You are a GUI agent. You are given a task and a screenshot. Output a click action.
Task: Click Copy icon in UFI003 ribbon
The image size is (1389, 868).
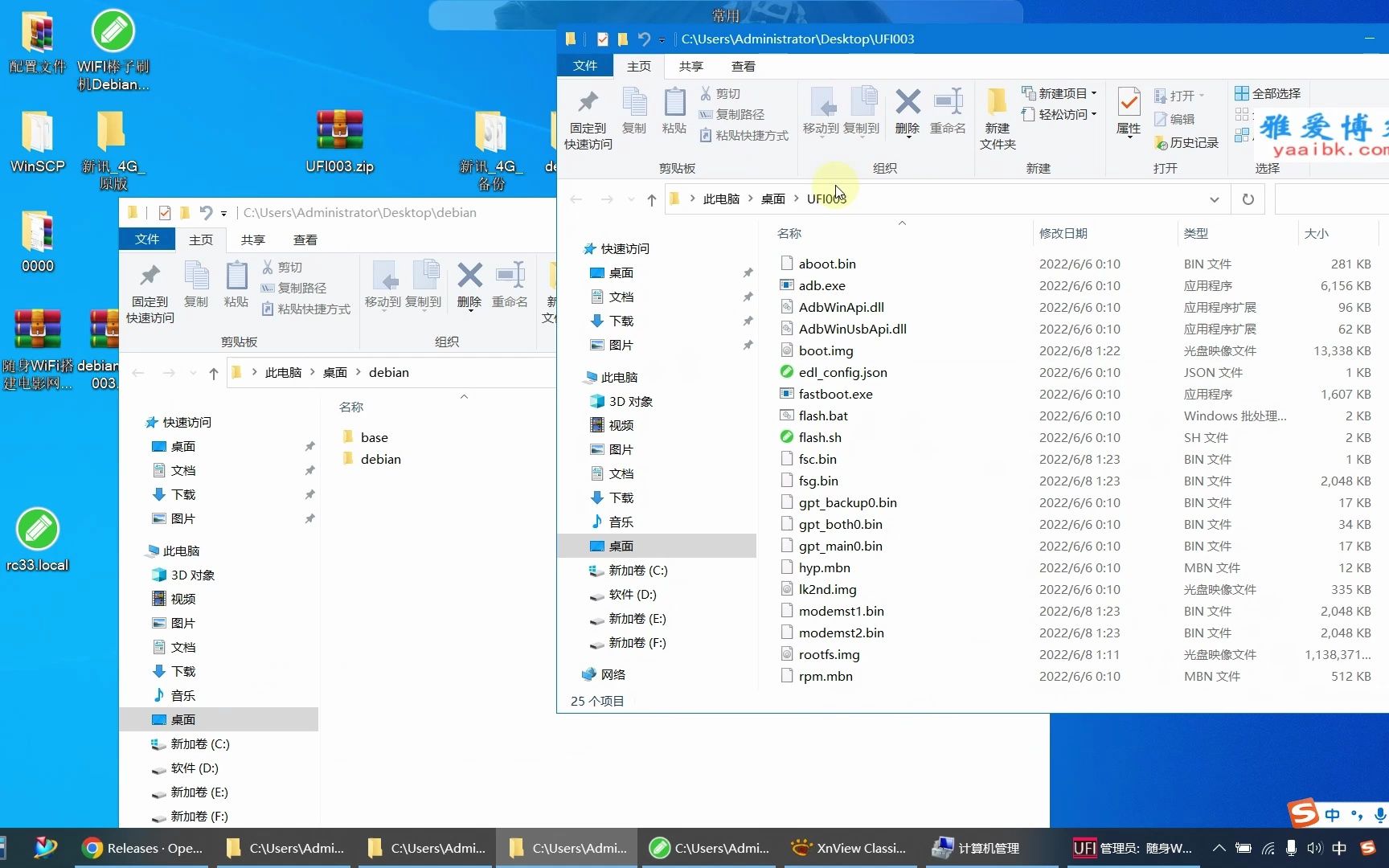click(x=634, y=112)
